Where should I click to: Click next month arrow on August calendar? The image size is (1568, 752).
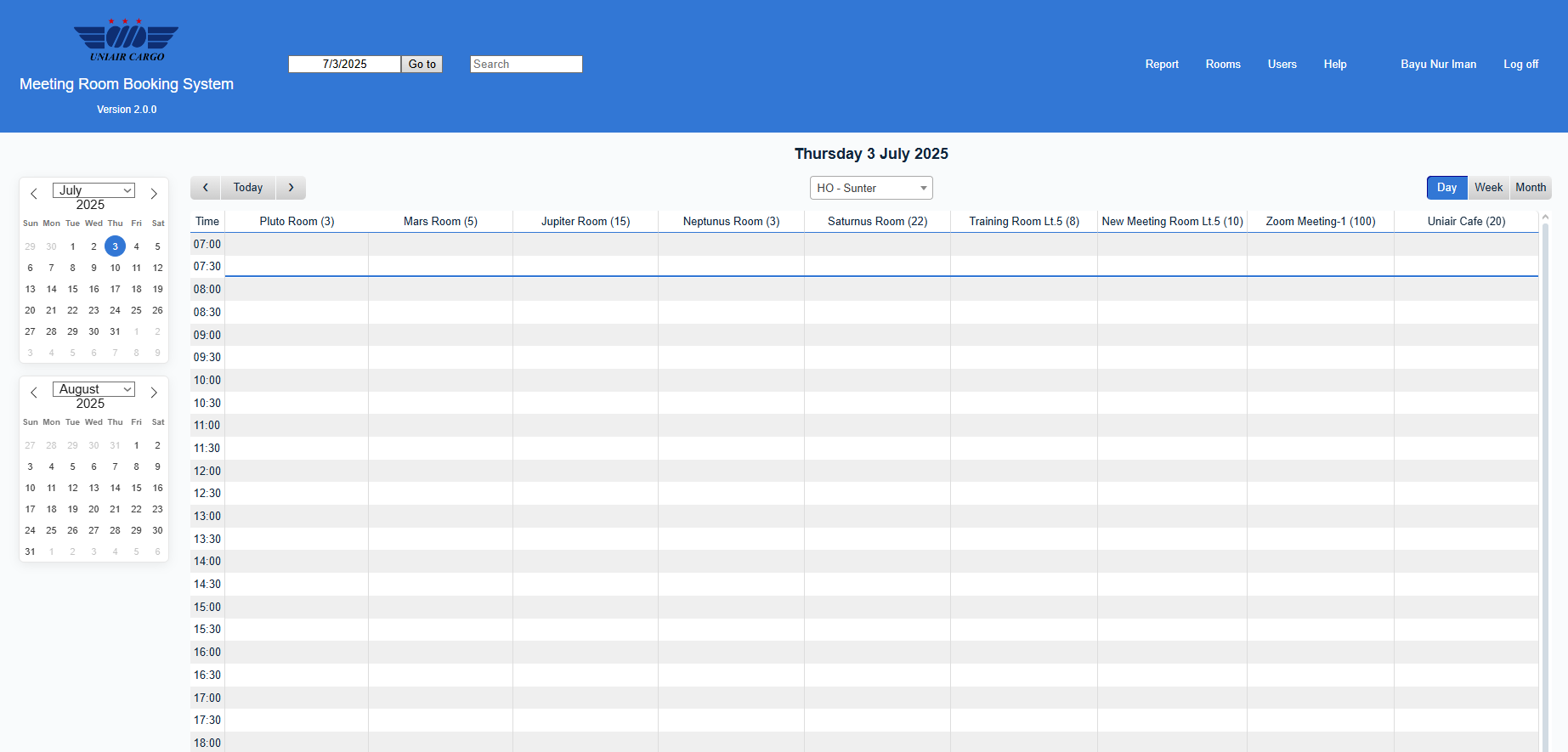point(154,393)
